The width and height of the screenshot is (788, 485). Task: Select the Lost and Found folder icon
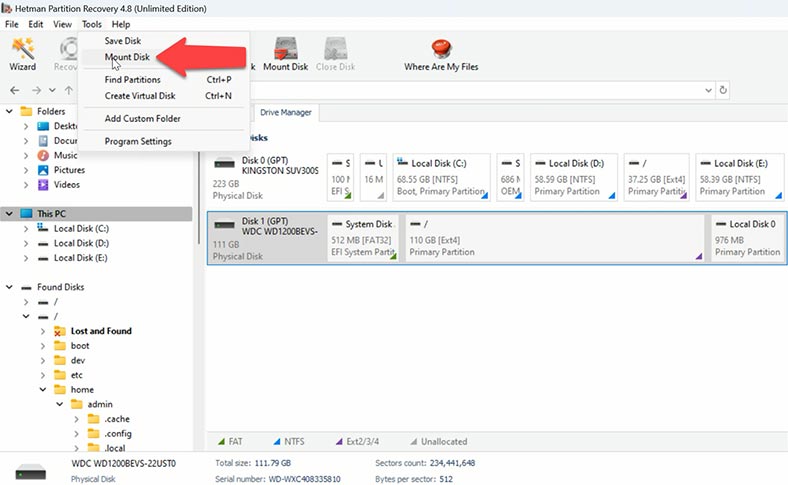[x=60, y=331]
